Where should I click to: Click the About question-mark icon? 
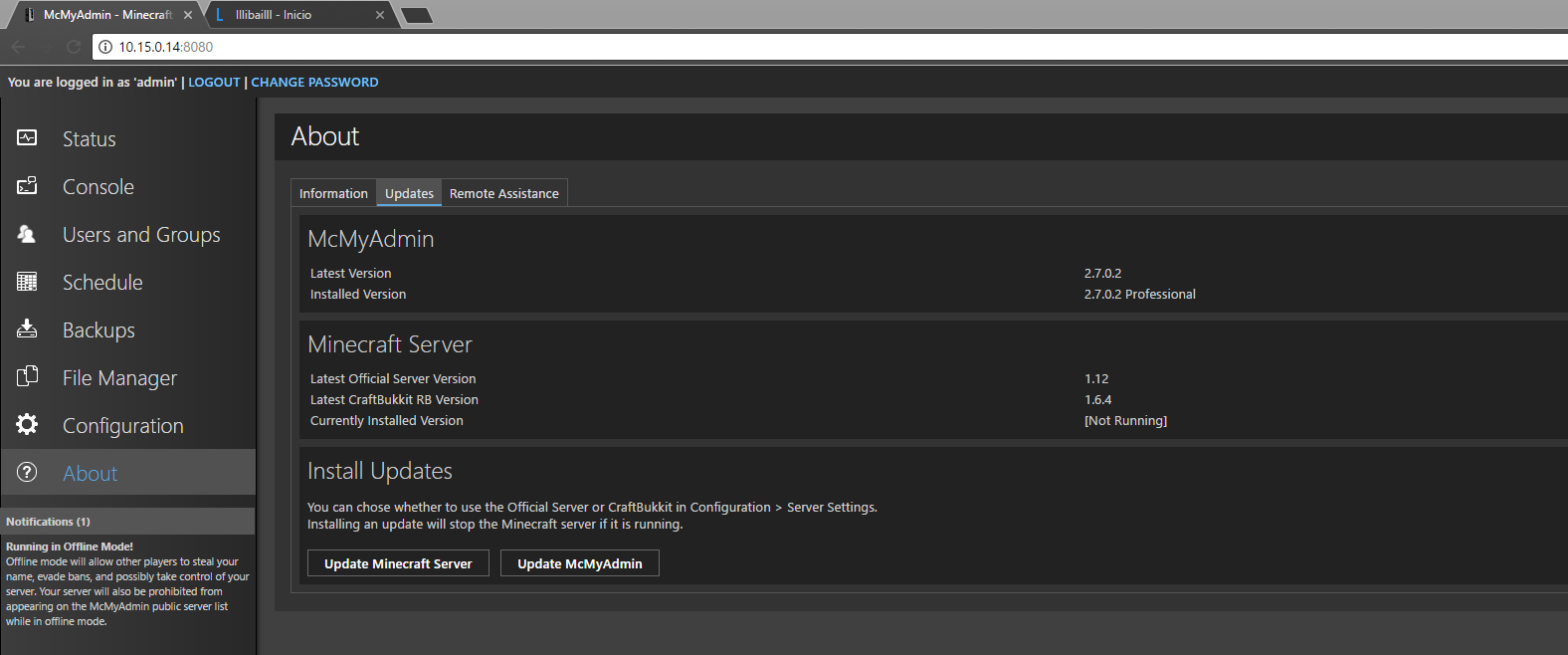(x=27, y=472)
